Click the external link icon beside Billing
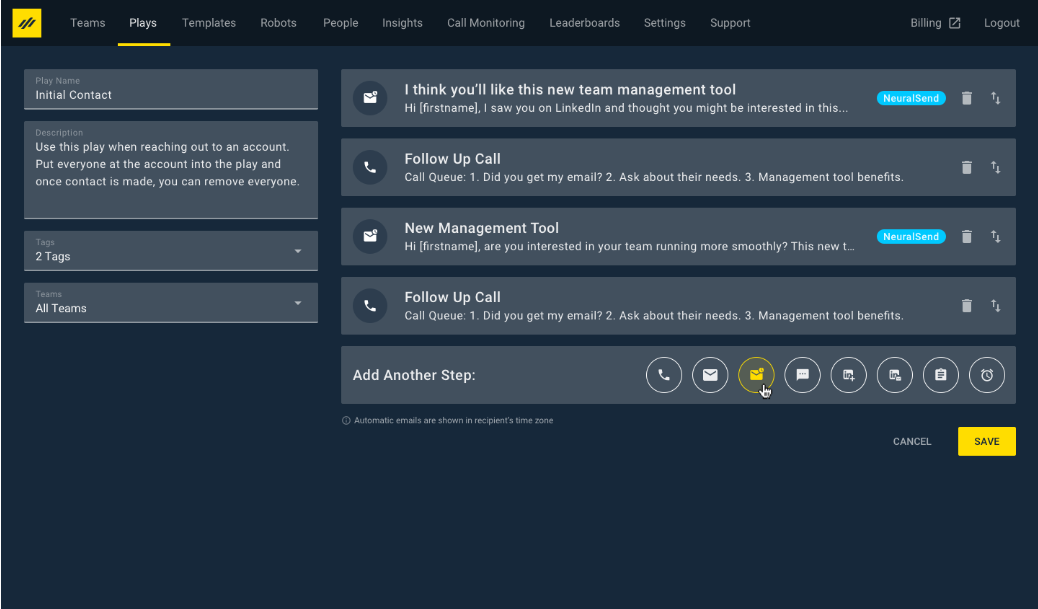 (x=955, y=23)
